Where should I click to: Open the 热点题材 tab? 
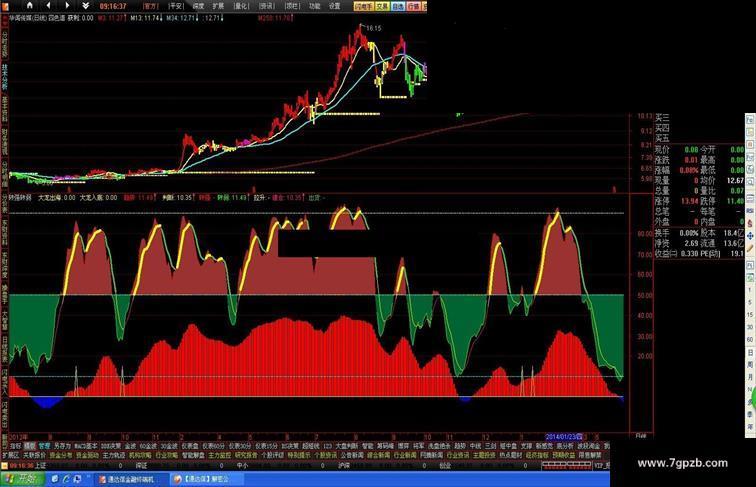[511, 455]
